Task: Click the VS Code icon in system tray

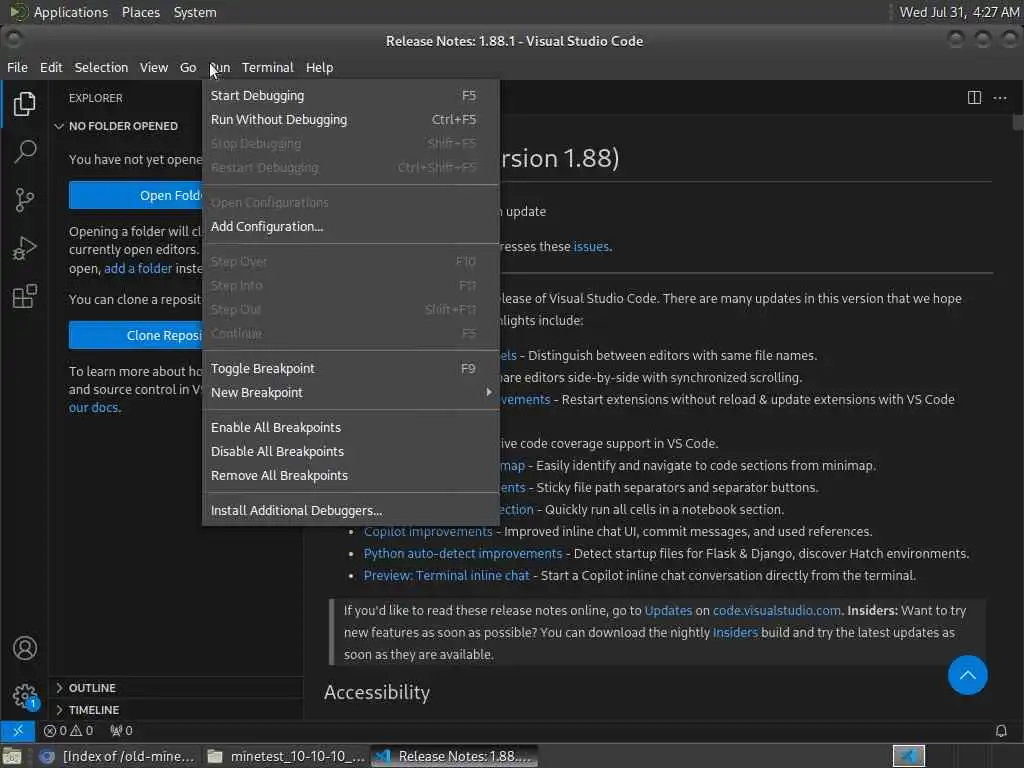Action: point(908,756)
